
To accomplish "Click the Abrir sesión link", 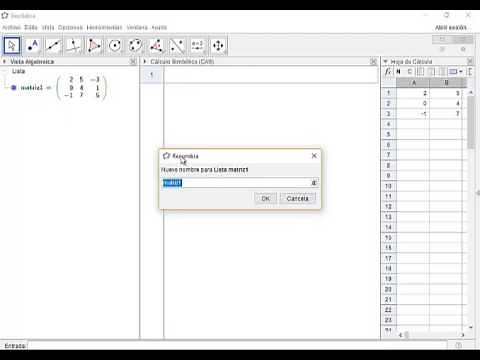I will coord(451,28).
